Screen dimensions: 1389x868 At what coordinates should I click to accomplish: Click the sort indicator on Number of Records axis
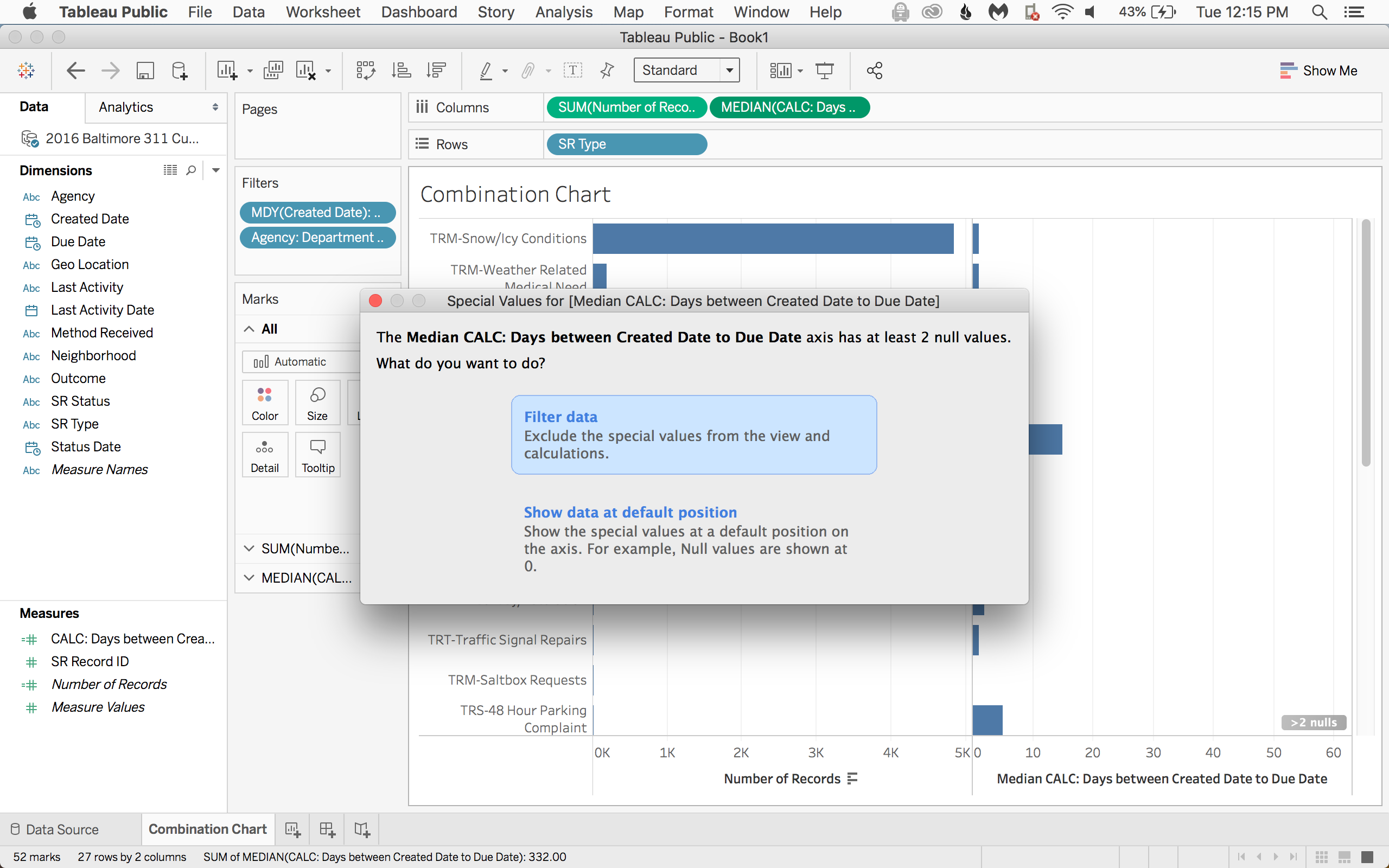click(x=852, y=778)
